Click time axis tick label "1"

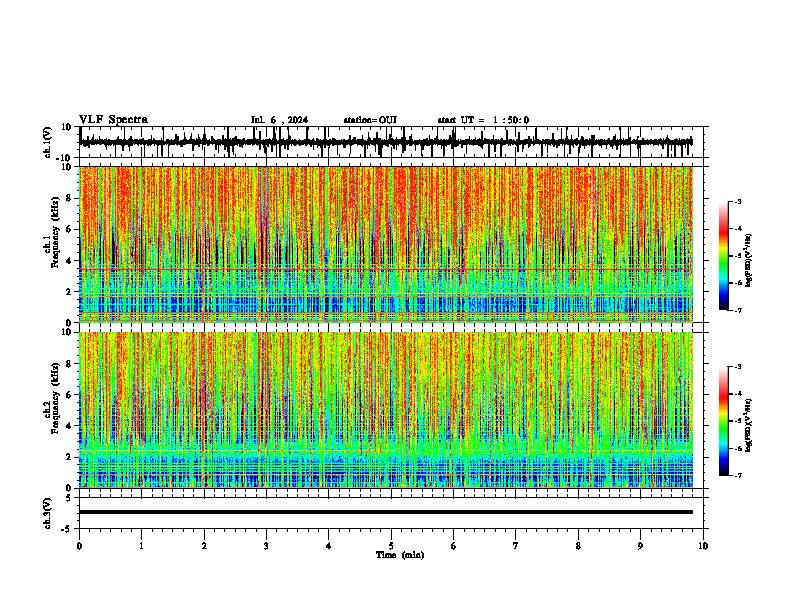tap(141, 546)
